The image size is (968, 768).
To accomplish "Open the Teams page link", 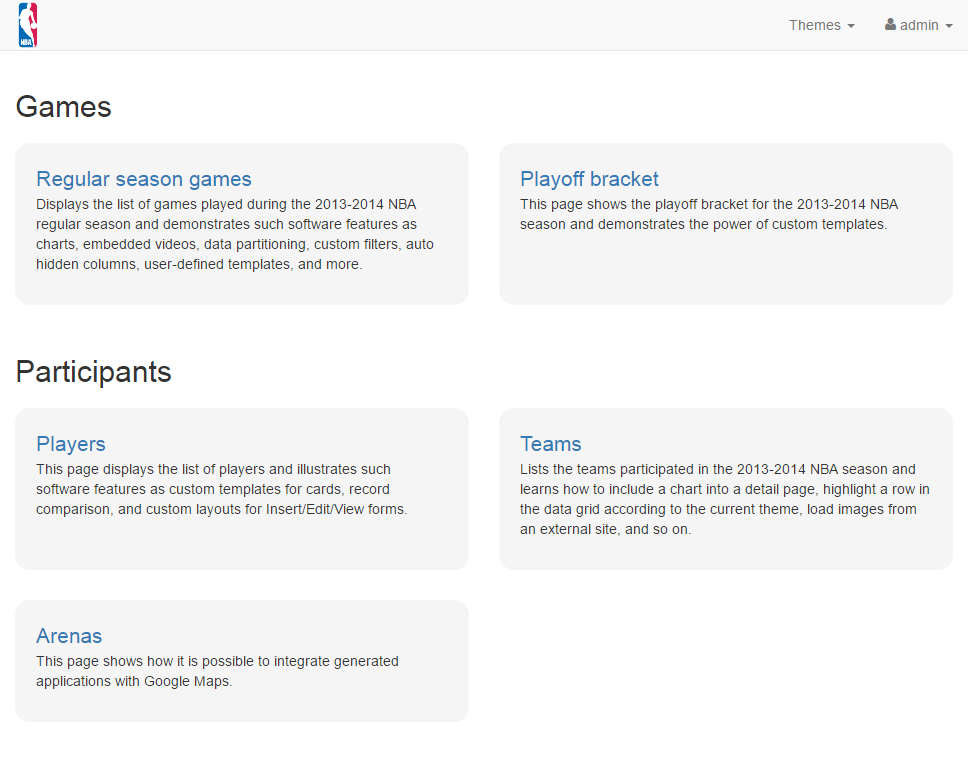I will [x=550, y=444].
